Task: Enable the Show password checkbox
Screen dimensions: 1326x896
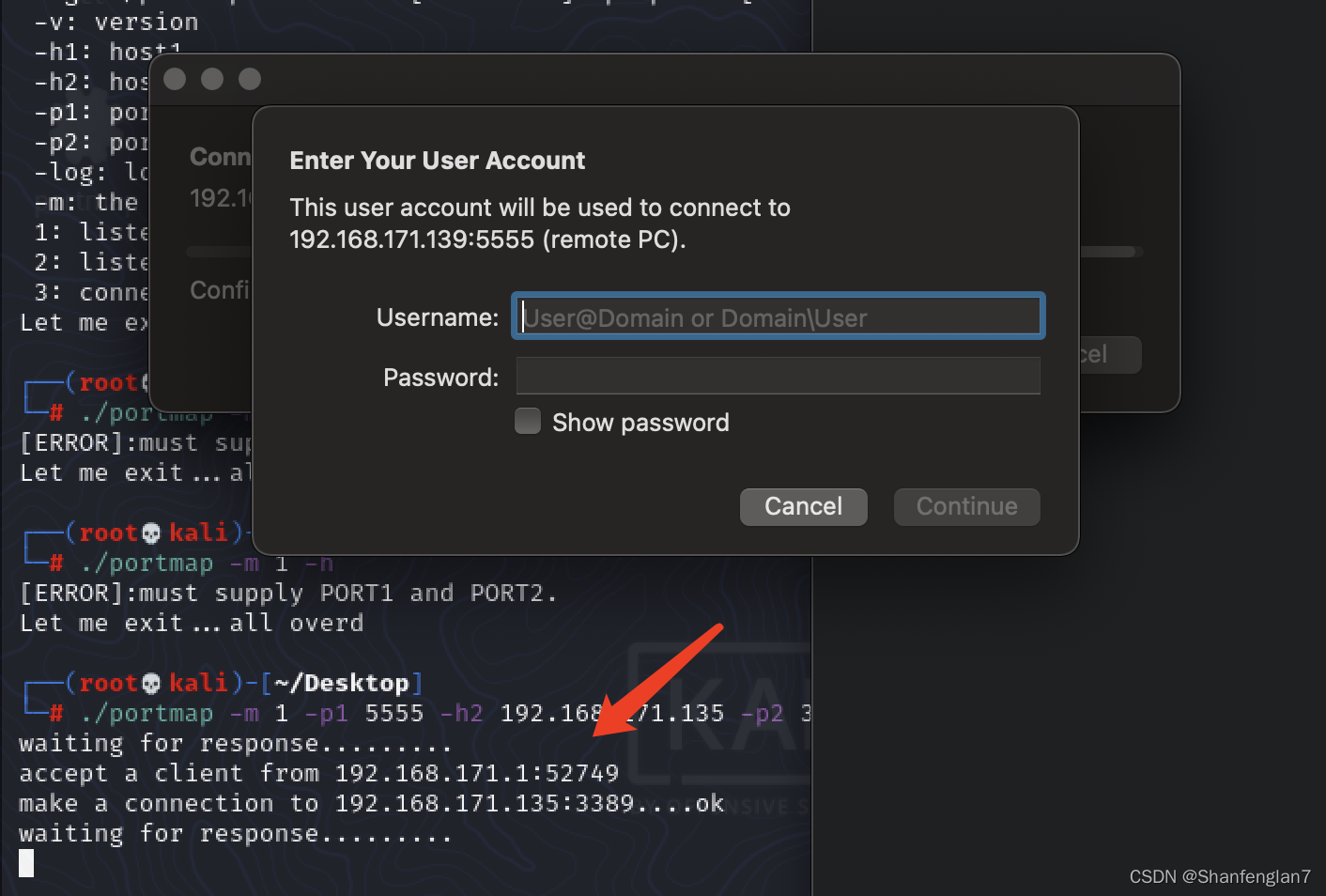Action: (x=528, y=422)
